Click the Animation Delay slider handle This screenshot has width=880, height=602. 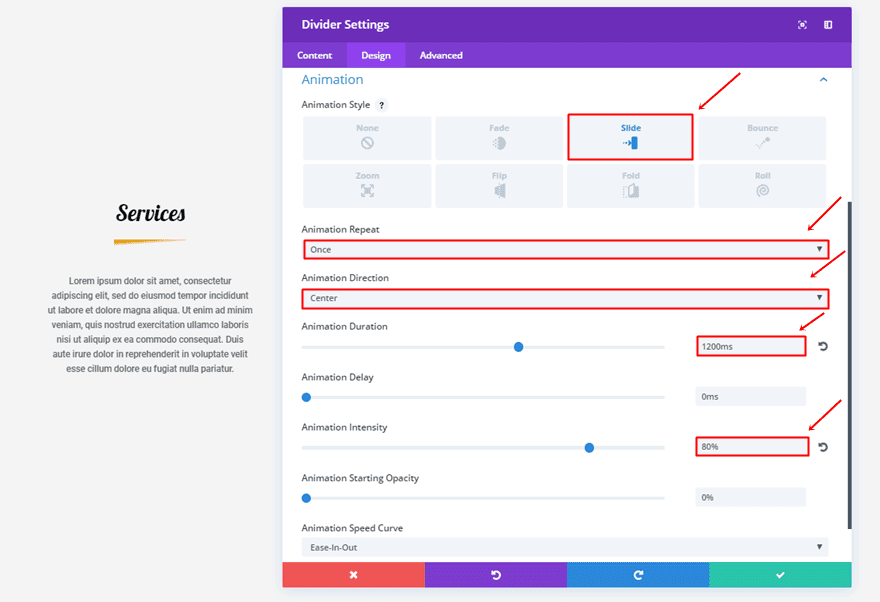click(x=306, y=397)
